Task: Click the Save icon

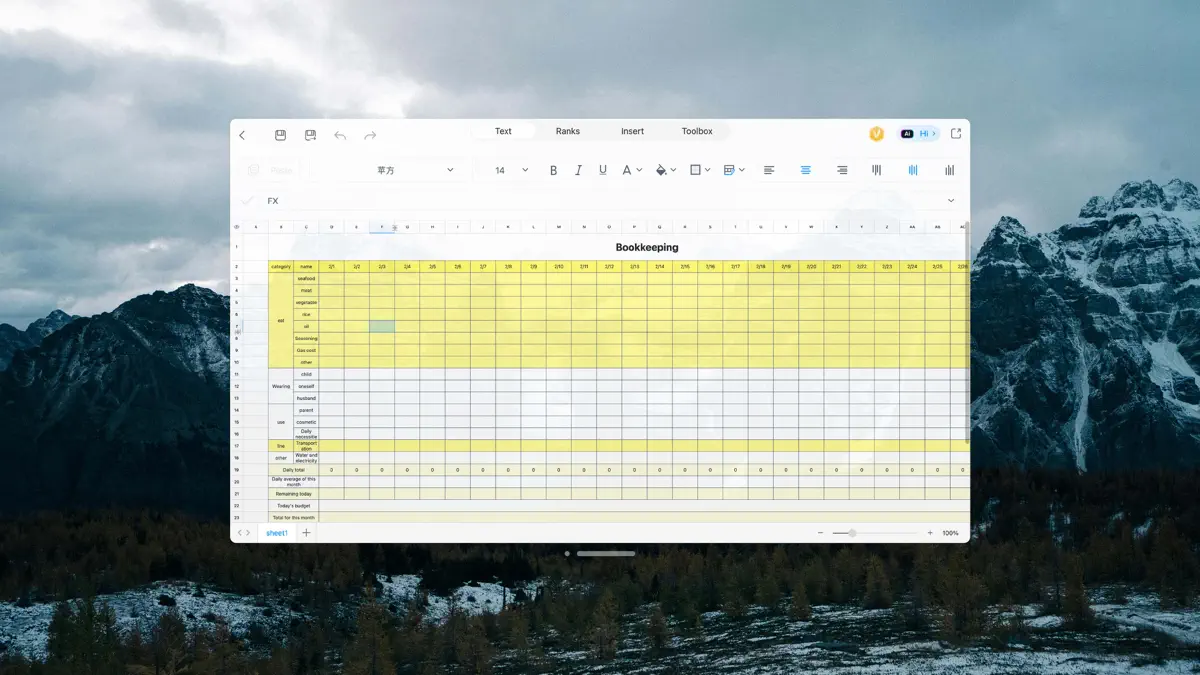Action: pos(281,134)
